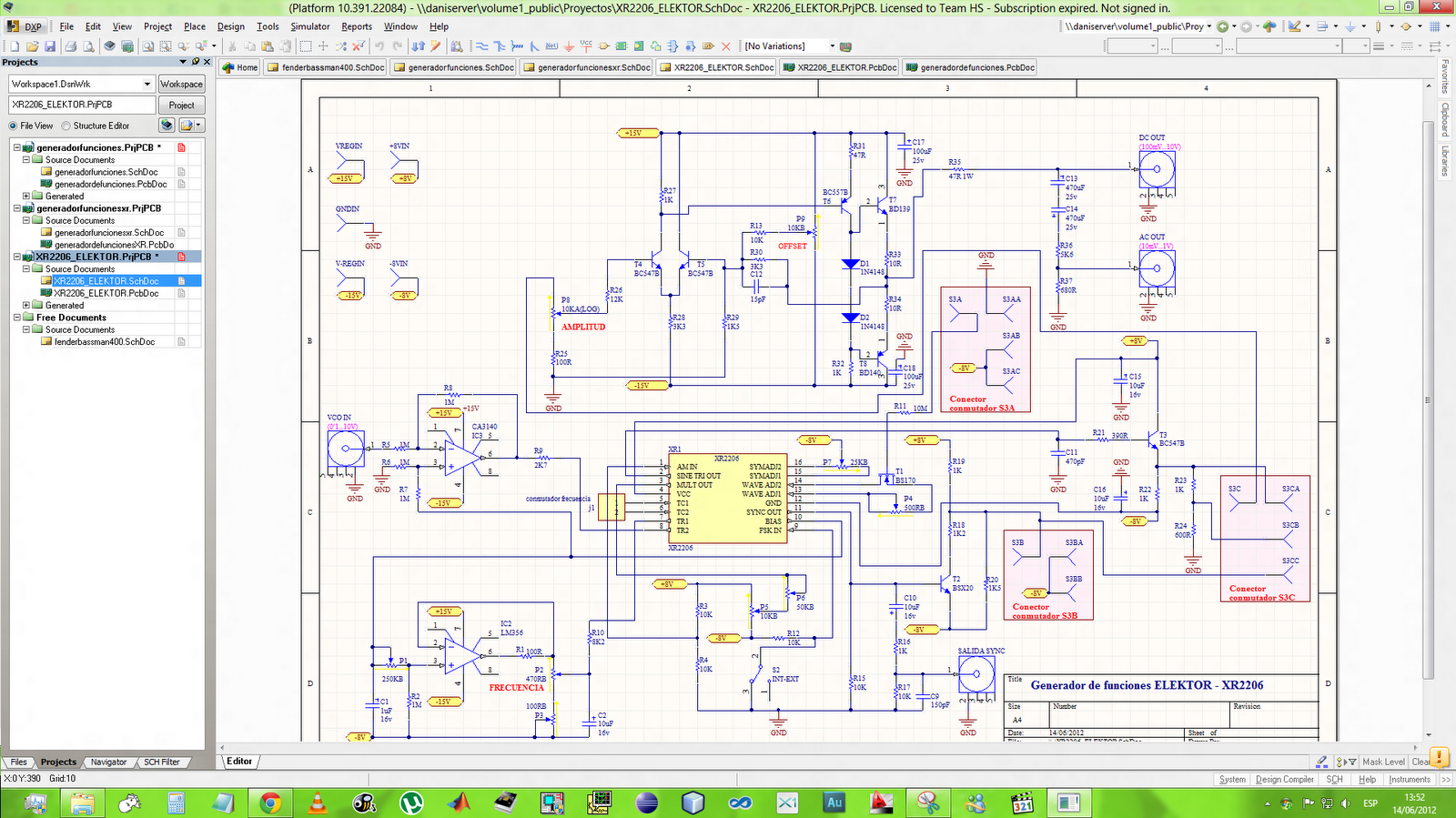Click the Redo arrow icon
This screenshot has width=1456, height=818.
[397, 46]
